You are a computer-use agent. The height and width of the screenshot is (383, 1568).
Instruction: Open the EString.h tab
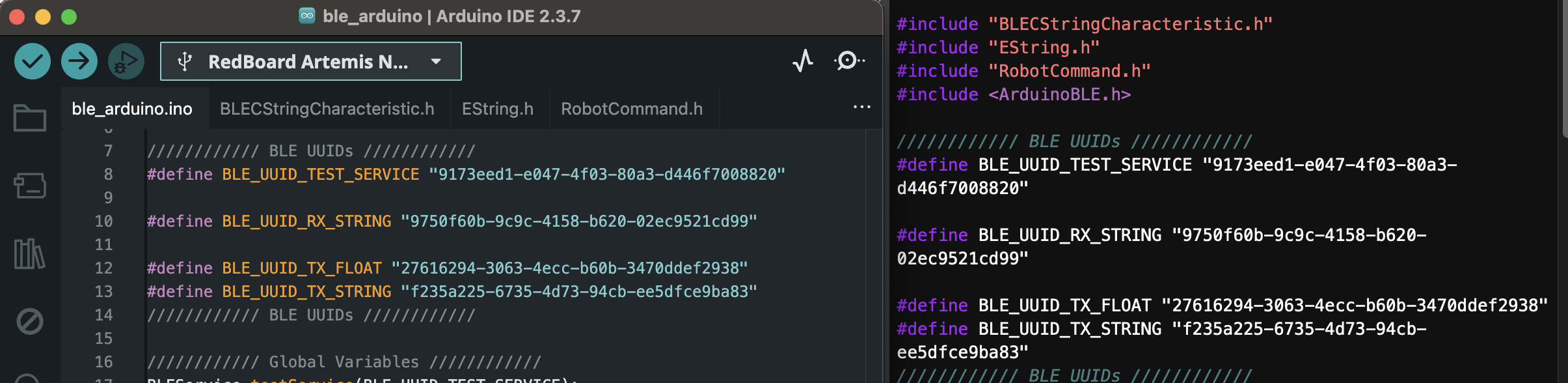point(498,109)
